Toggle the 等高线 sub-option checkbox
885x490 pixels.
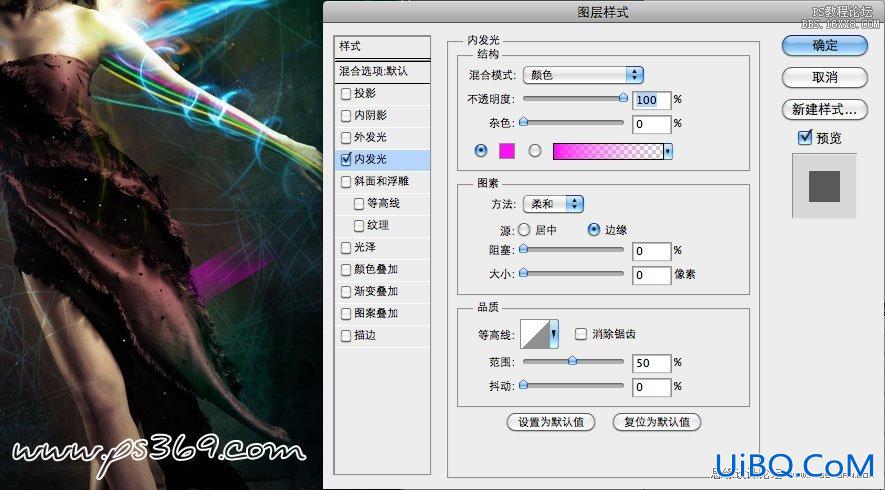pos(358,204)
